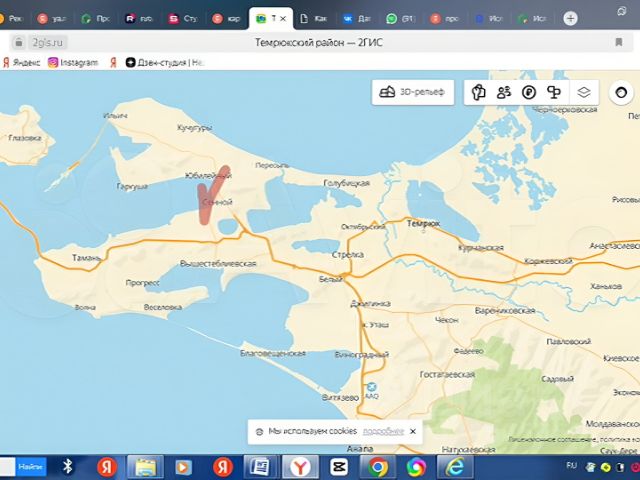Image resolution: width=640 pixels, height=480 pixels.
Task: Switch to the кар tab
Action: 227,18
